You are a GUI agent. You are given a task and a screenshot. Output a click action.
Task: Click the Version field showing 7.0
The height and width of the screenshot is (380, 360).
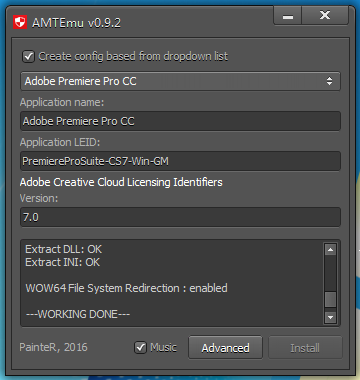[180, 217]
